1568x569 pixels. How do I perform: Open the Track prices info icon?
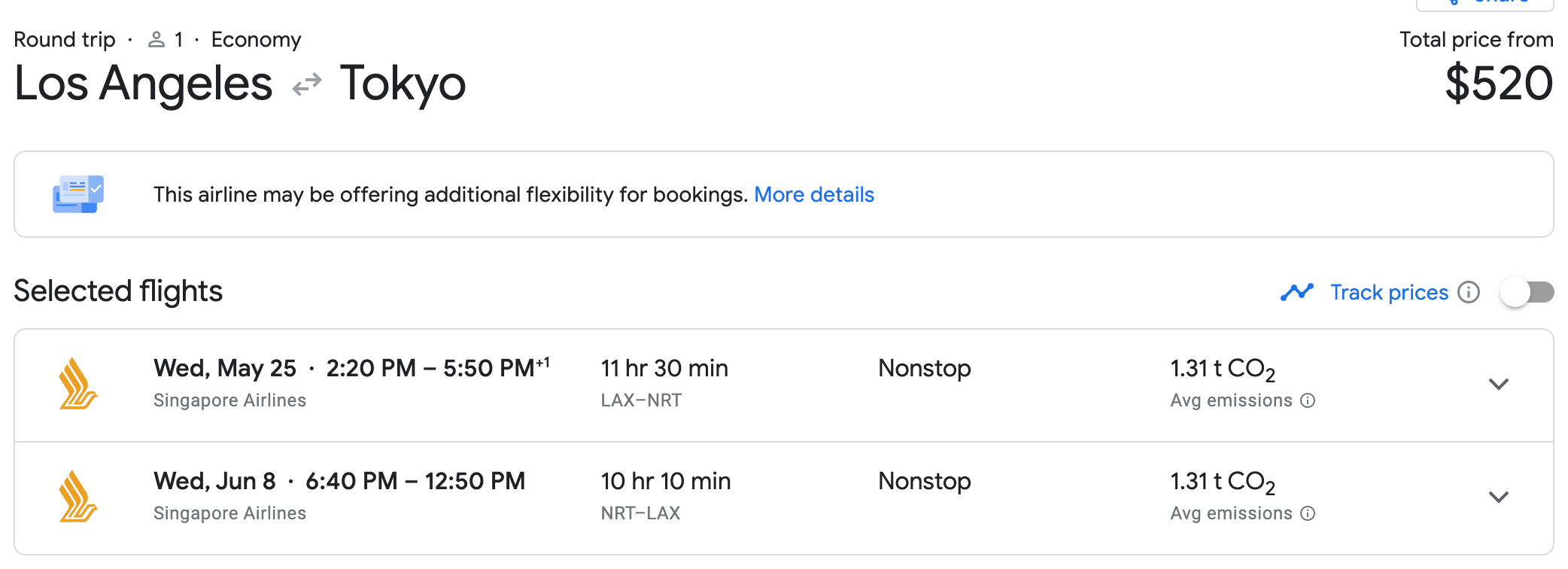tap(1468, 292)
